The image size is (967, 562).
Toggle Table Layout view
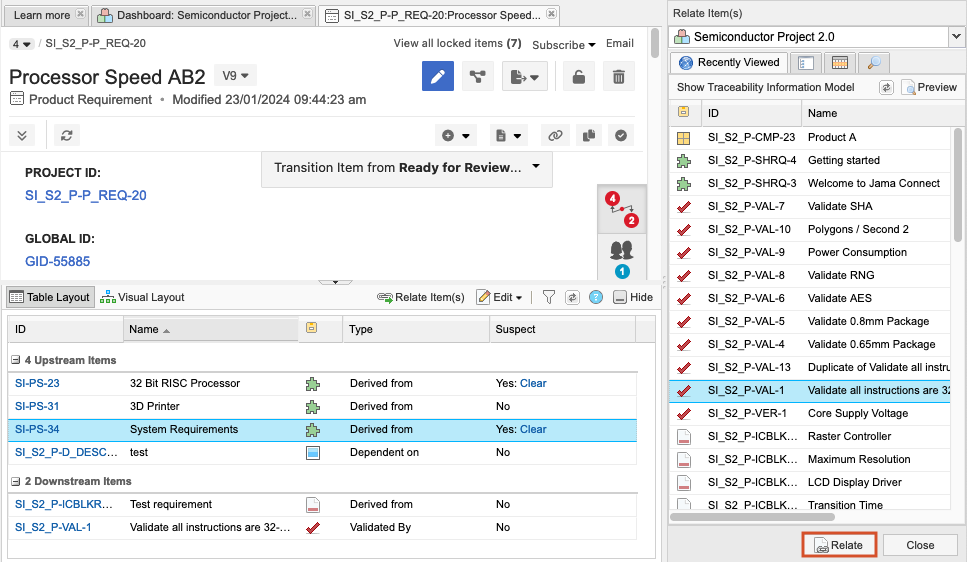(50, 297)
